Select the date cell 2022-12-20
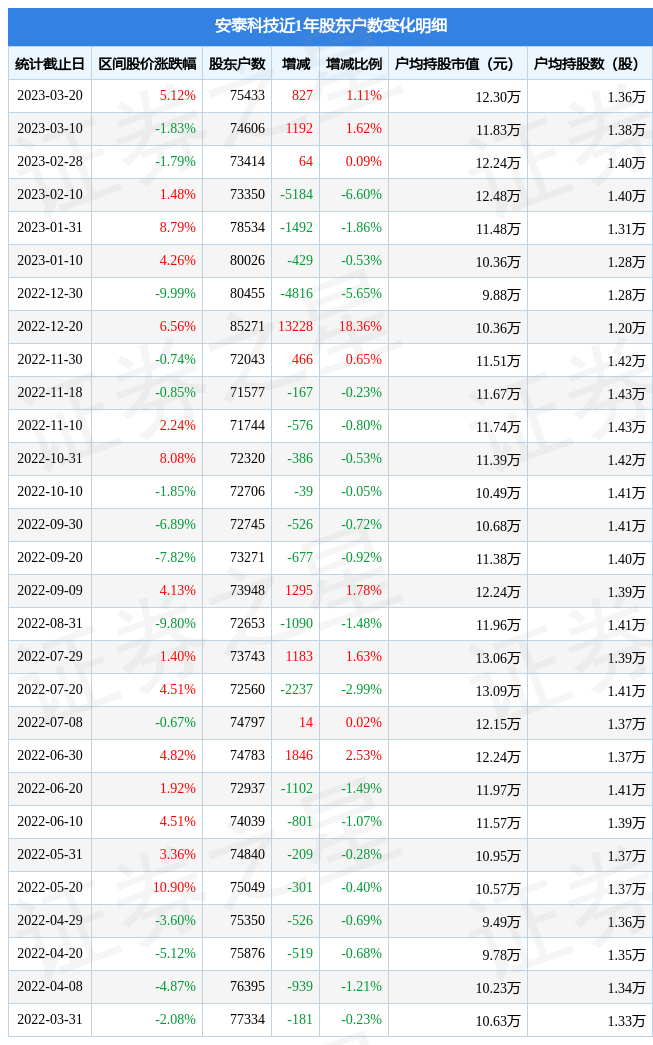This screenshot has width=653, height=1045. pyautogui.click(x=50, y=326)
